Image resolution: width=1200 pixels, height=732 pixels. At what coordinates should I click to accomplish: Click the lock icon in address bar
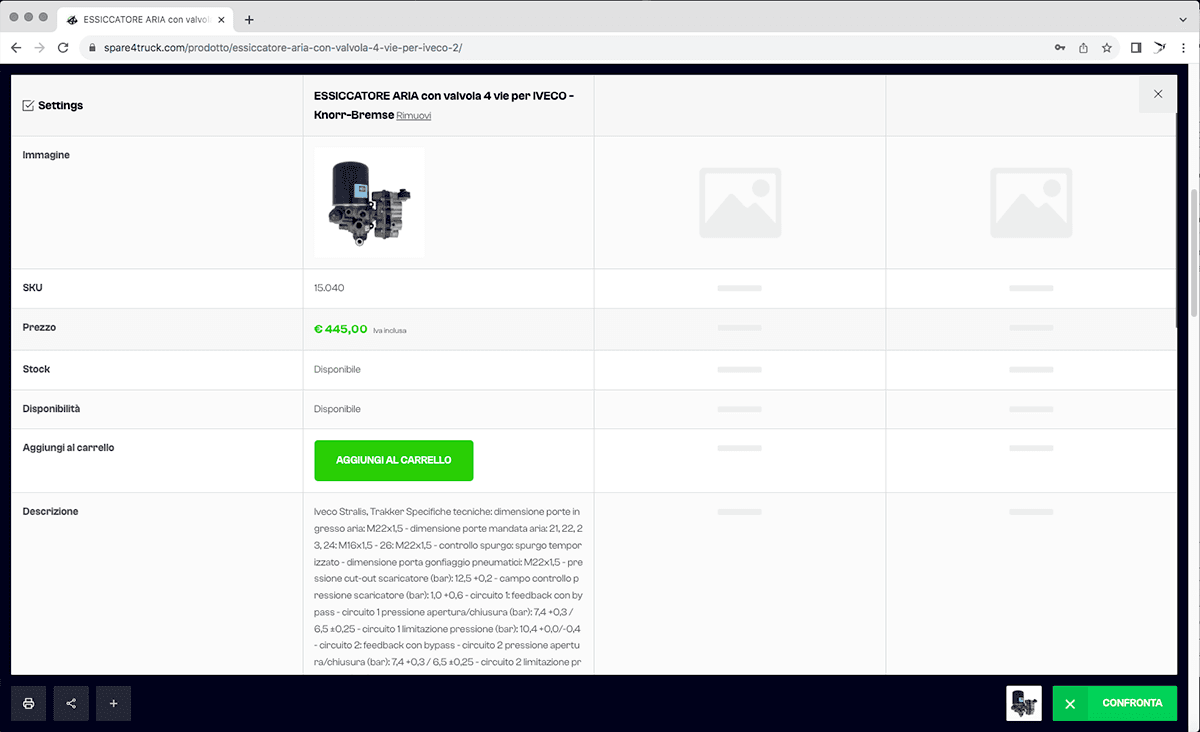[92, 47]
